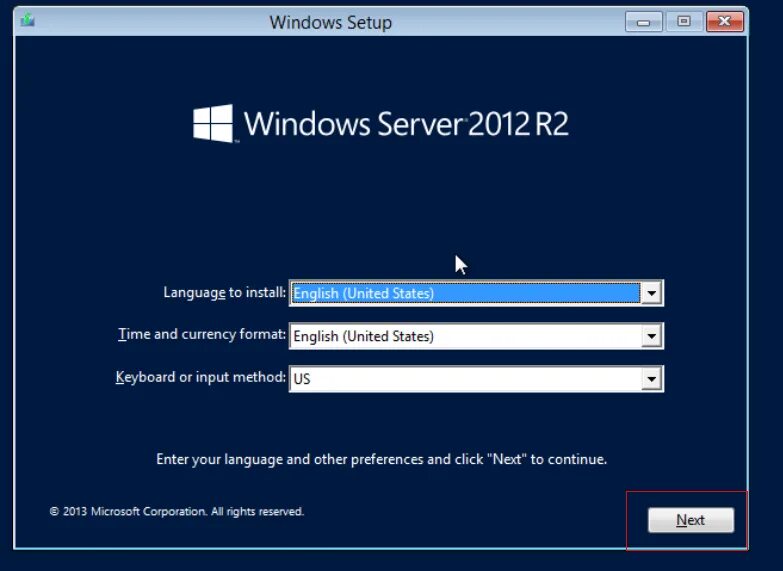Click the "Keyboard or input method:" label
This screenshot has width=783, height=571.
201,377
